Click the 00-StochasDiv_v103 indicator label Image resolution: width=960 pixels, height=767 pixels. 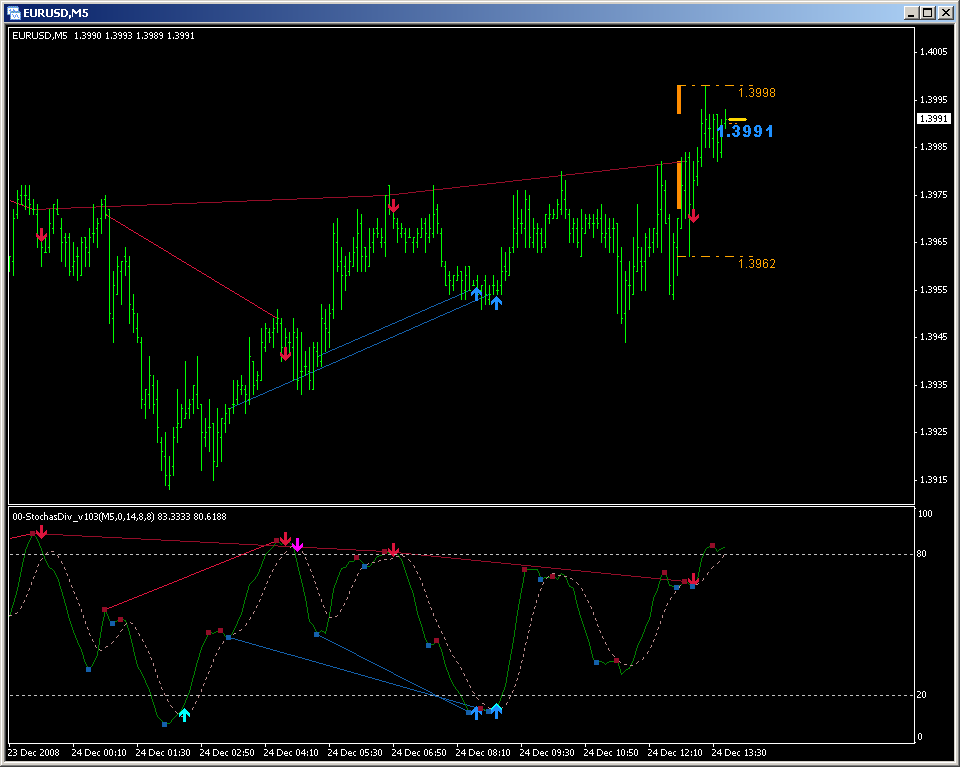click(119, 517)
